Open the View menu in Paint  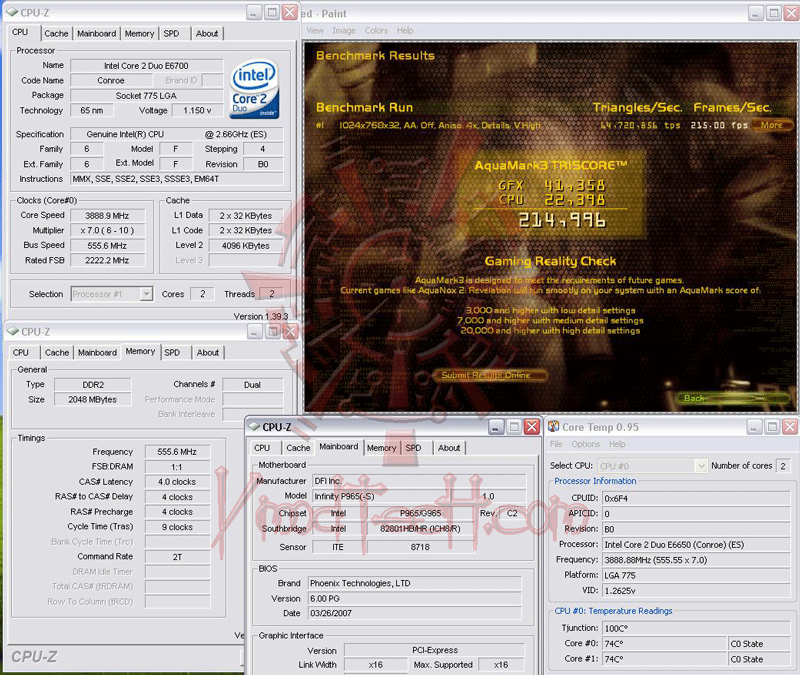coord(315,31)
